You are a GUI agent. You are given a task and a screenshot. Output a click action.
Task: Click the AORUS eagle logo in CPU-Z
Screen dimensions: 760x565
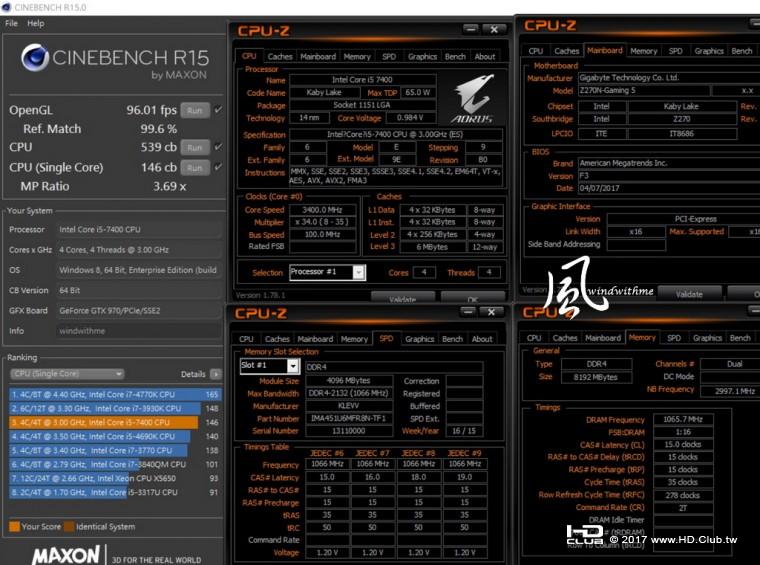pos(474,98)
